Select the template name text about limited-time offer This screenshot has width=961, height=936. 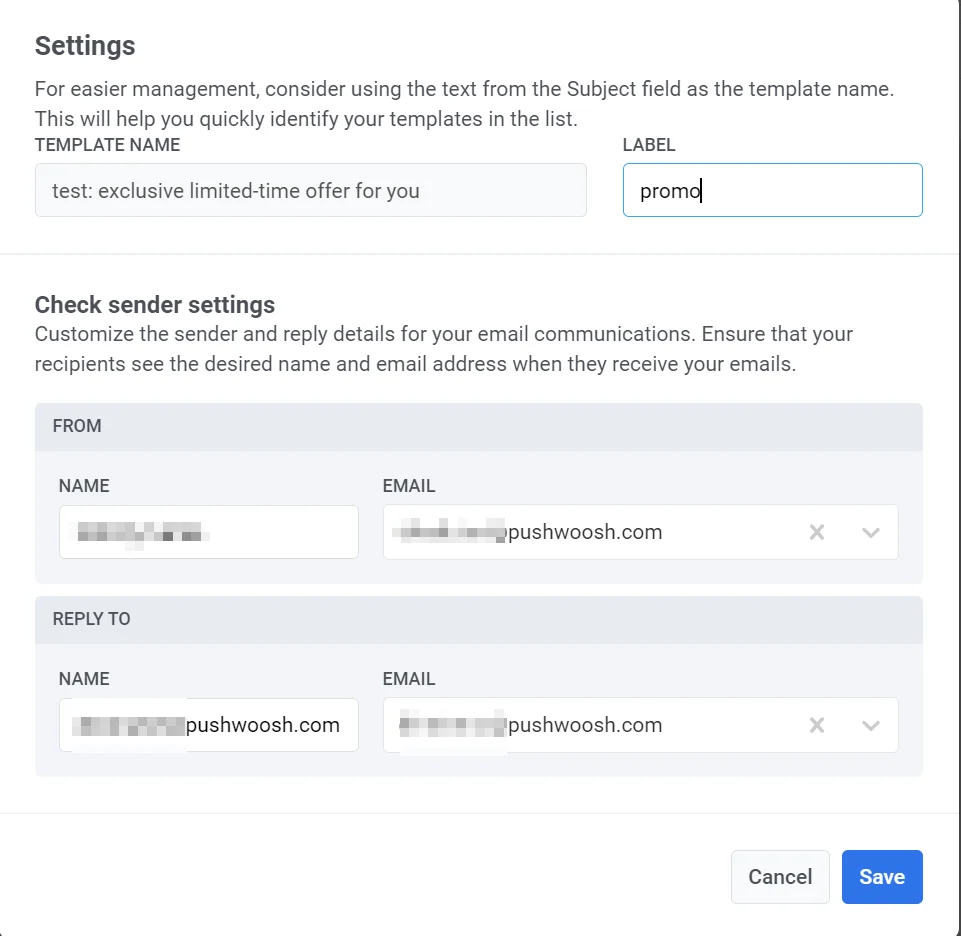pos(310,190)
